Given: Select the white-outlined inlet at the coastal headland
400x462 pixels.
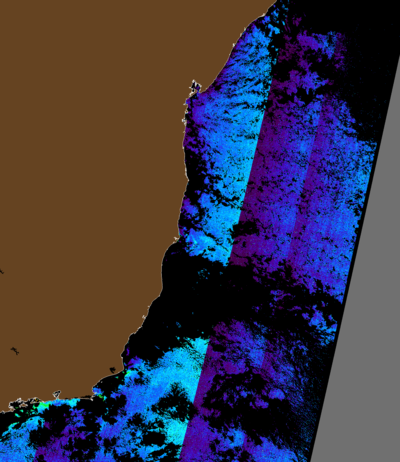Looking at the screenshot, I should pos(195,87).
